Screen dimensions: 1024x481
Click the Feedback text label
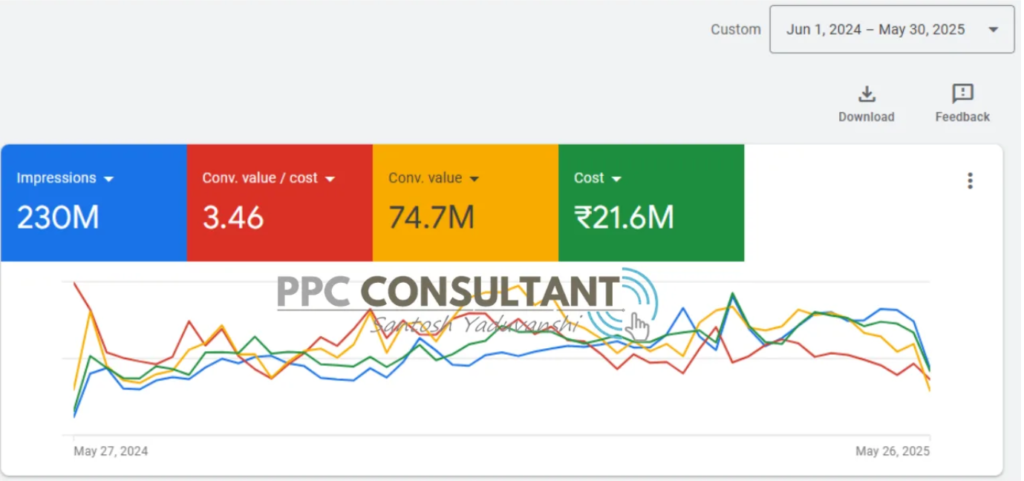(962, 117)
